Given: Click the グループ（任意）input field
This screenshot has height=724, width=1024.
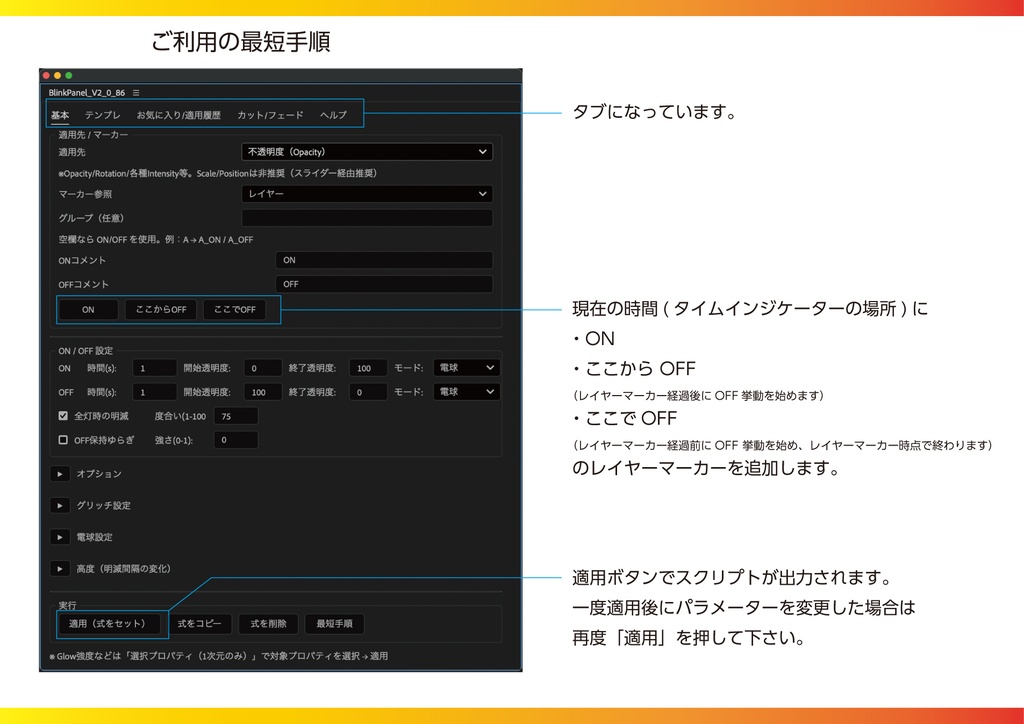Looking at the screenshot, I should coord(367,217).
